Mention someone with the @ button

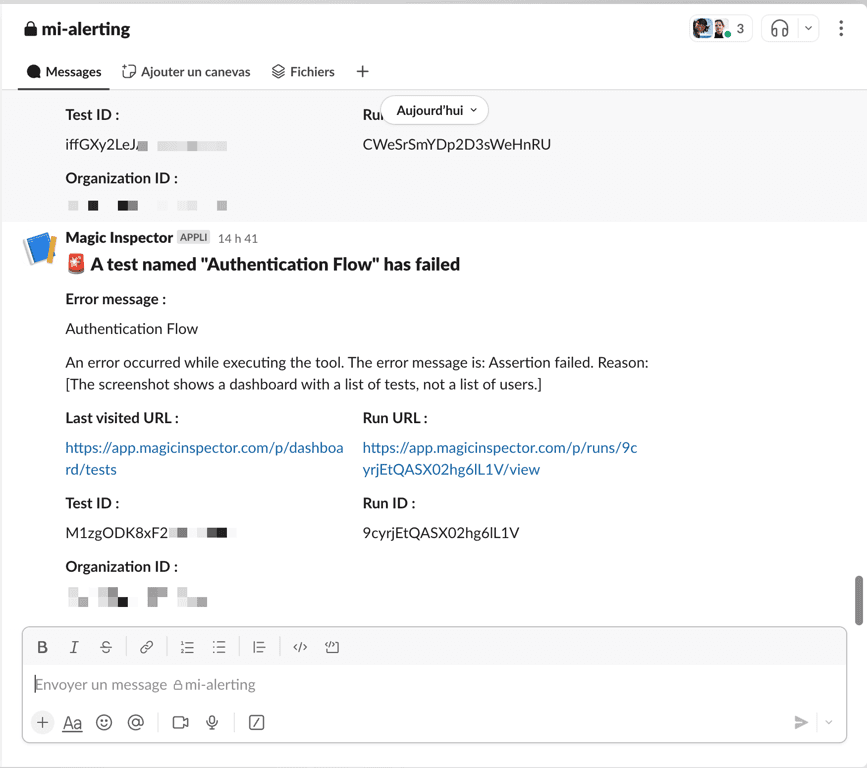[x=135, y=722]
